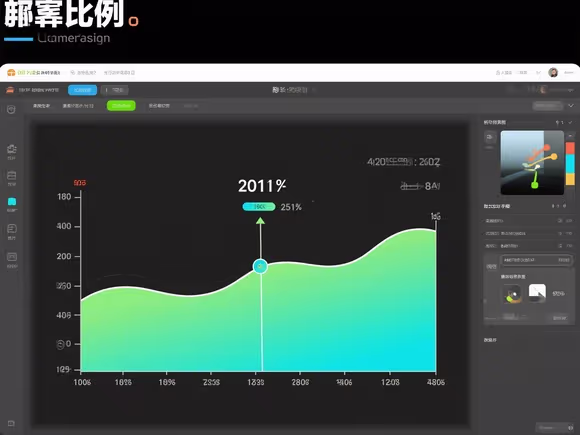This screenshot has width=580, height=435.
Task: Click the cyan progress pill under 2011%
Action: pyautogui.click(x=259, y=206)
